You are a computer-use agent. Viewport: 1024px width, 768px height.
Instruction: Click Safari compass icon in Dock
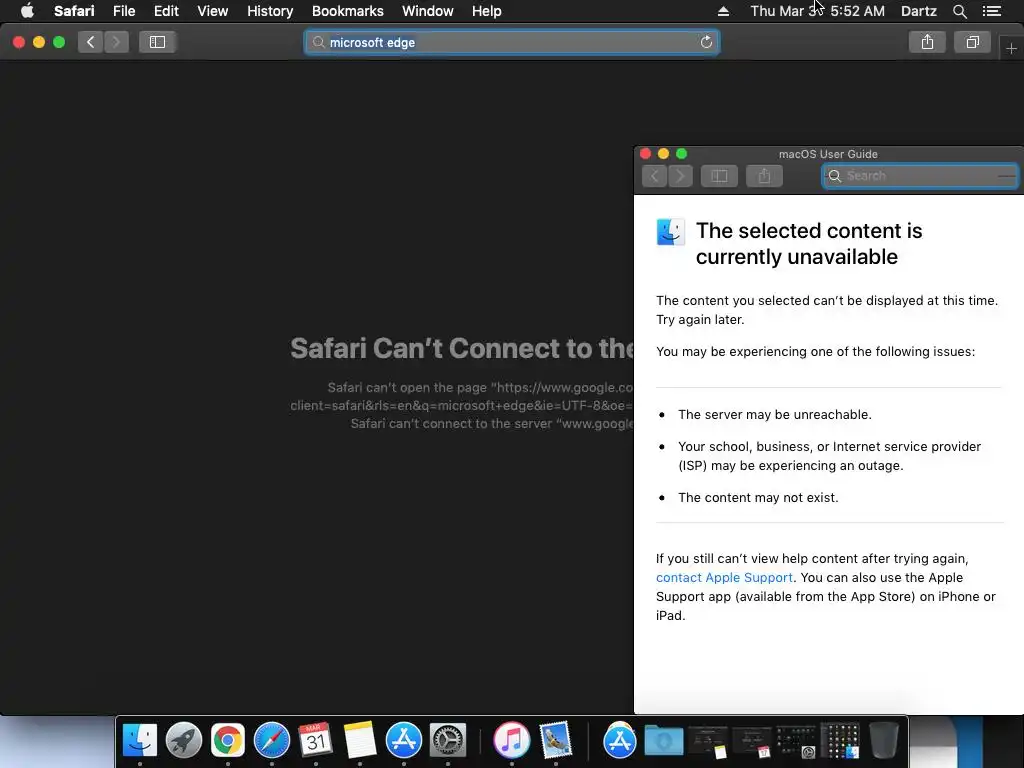tap(272, 741)
